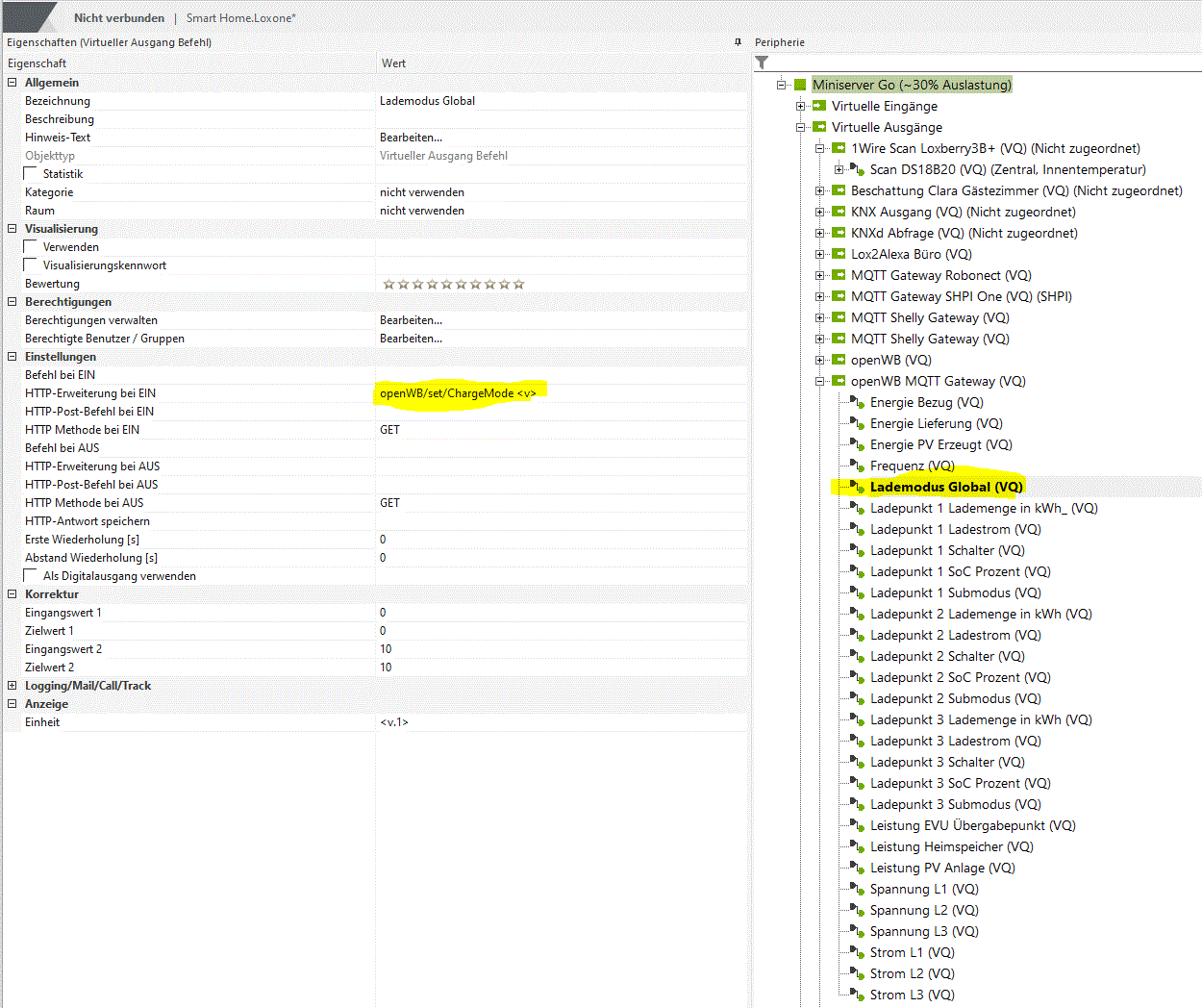Screen dimensions: 1202x1008
Task: Collapse the Virtuelle Ausgänge tree node
Action: [x=800, y=127]
